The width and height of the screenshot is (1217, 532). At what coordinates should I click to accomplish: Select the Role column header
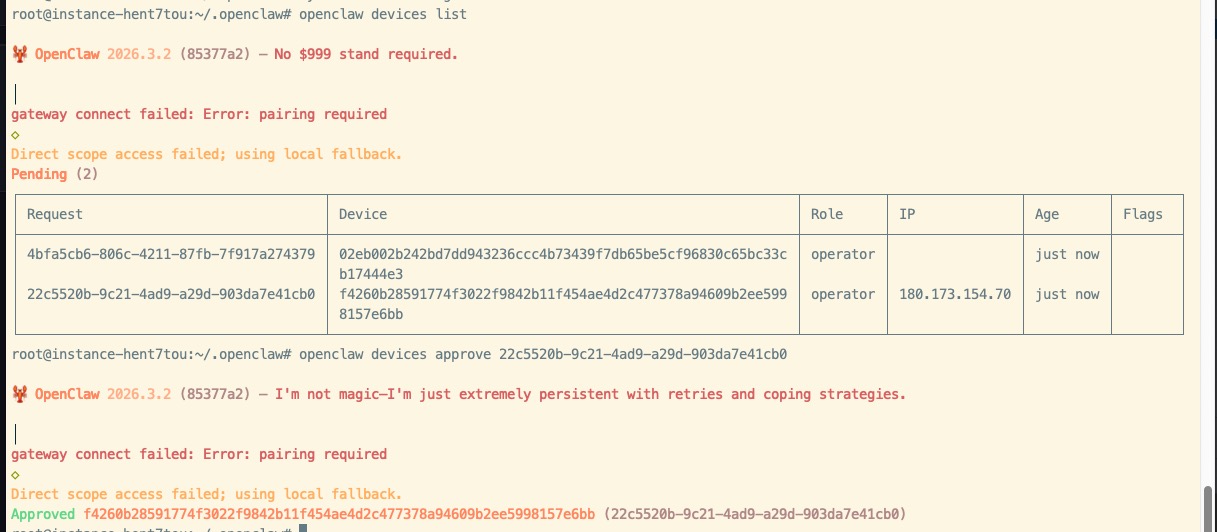[827, 214]
